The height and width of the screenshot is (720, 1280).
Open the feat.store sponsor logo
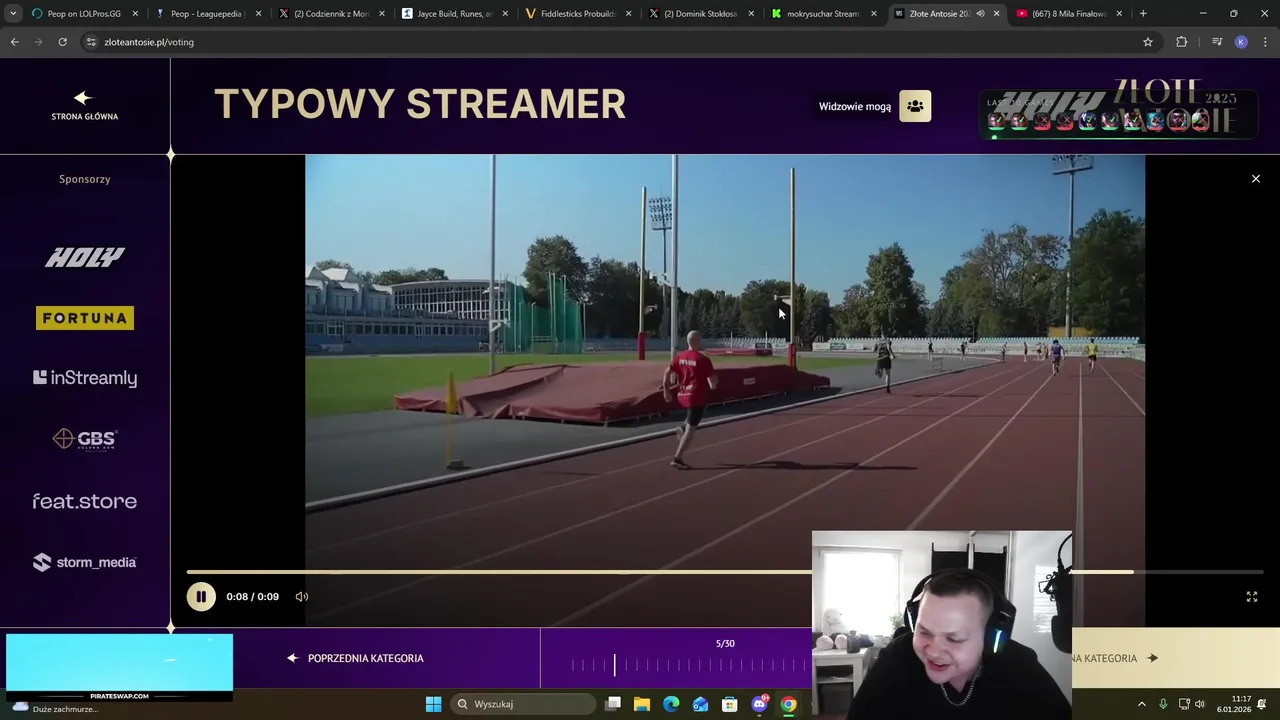coord(85,501)
